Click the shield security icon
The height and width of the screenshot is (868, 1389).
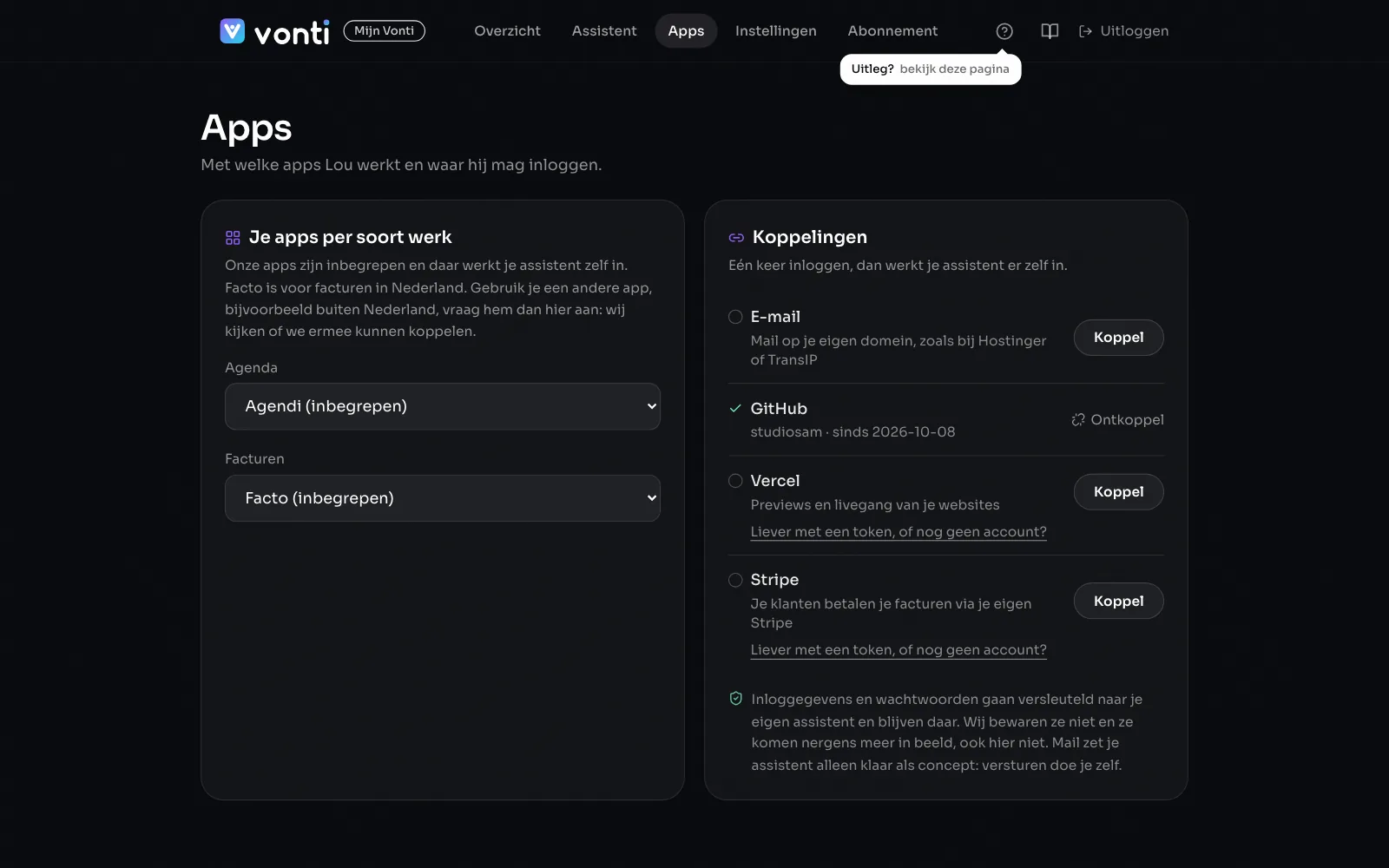click(736, 699)
